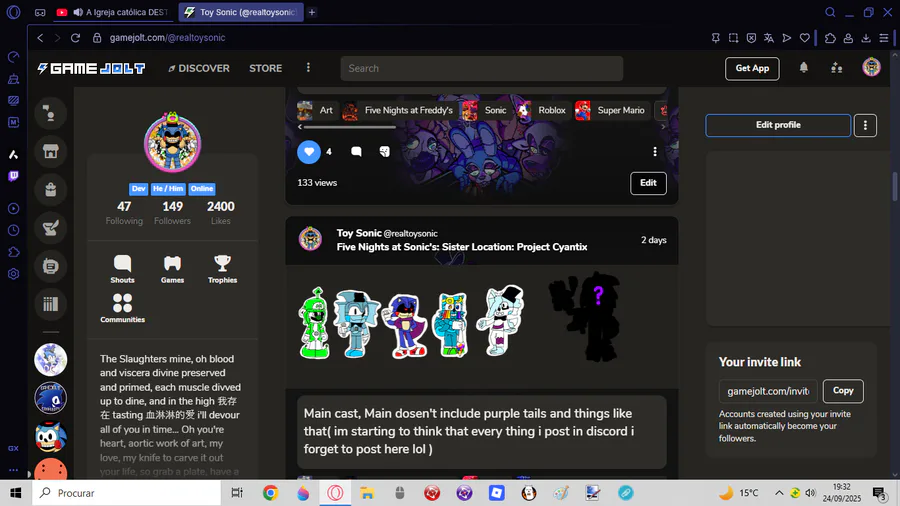This screenshot has width=900, height=506.
Task: Move the community tags horizontal scrollbar
Action: coord(350,127)
